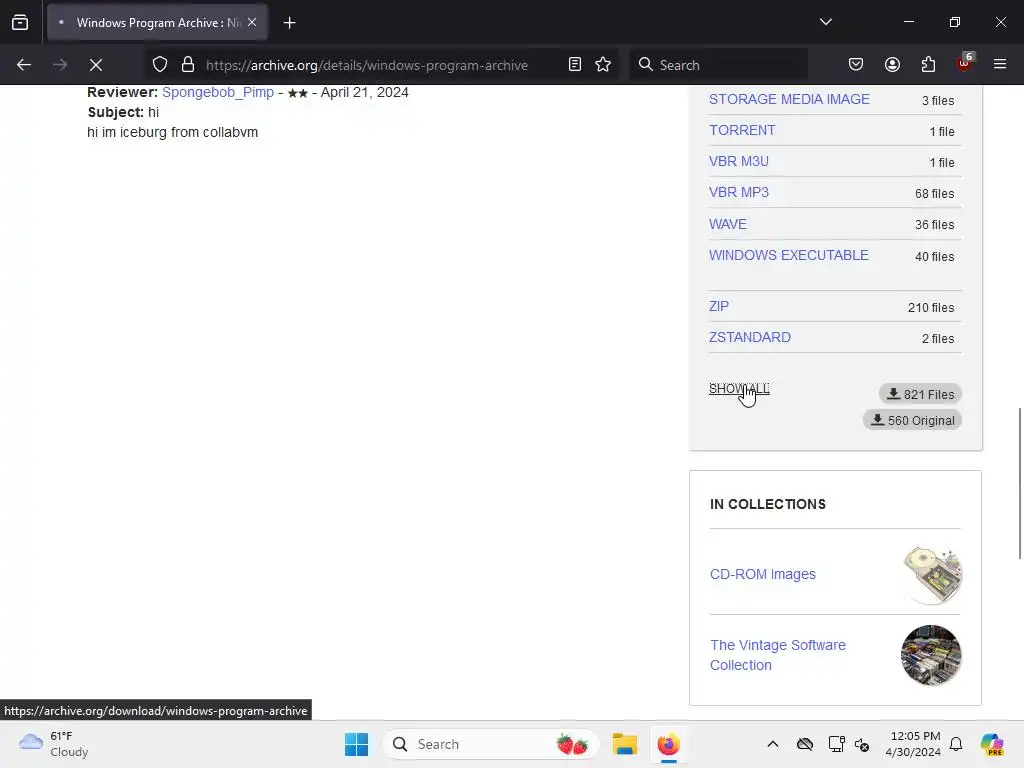Open the Windows Start menu

(x=357, y=744)
